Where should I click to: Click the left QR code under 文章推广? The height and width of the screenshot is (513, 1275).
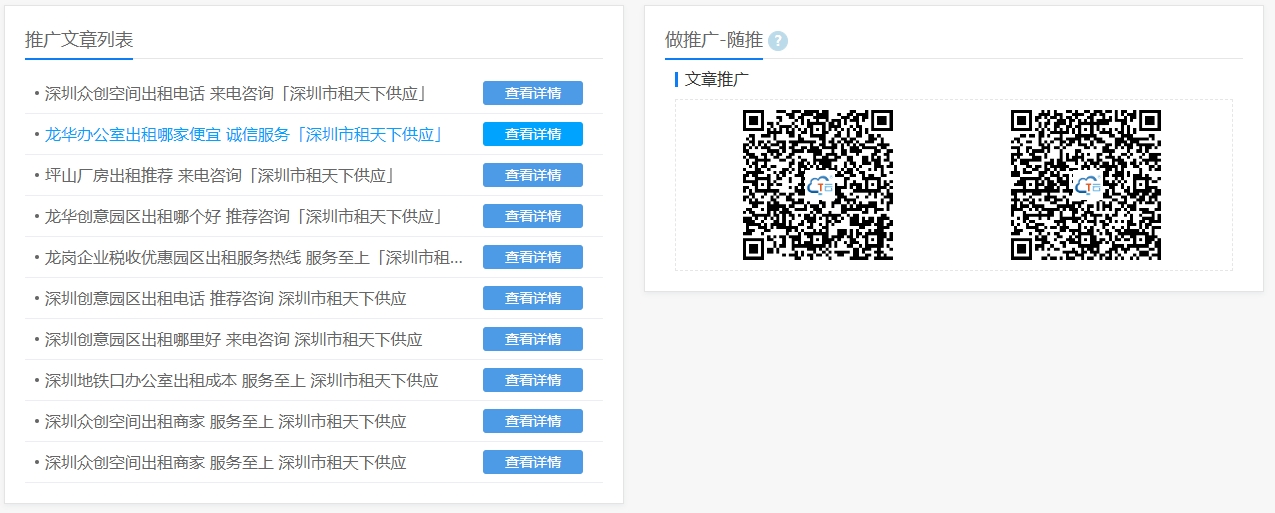(817, 185)
